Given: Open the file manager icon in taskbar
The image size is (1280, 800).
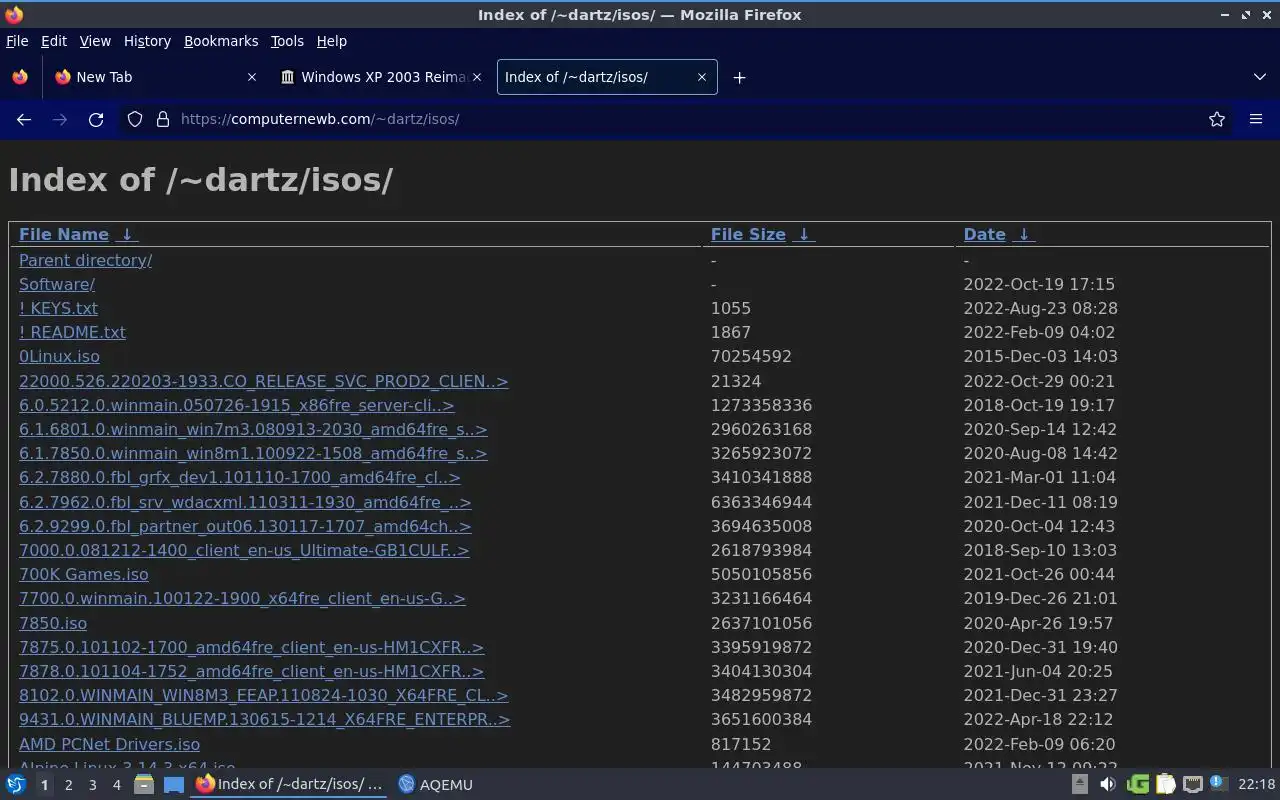Looking at the screenshot, I should (x=144, y=785).
